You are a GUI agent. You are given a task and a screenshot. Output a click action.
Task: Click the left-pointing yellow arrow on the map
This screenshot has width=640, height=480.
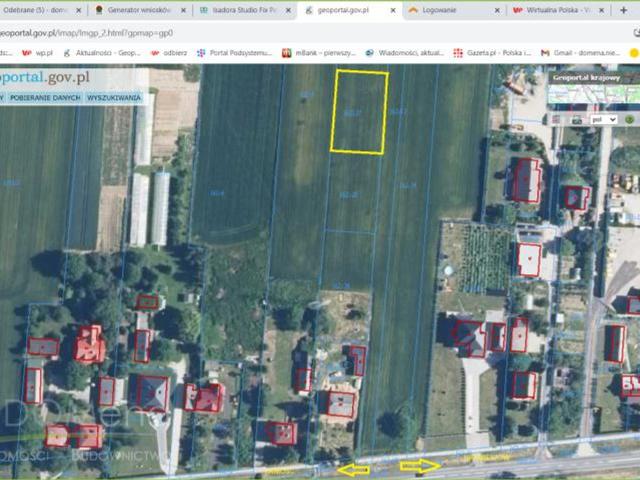coord(352,469)
